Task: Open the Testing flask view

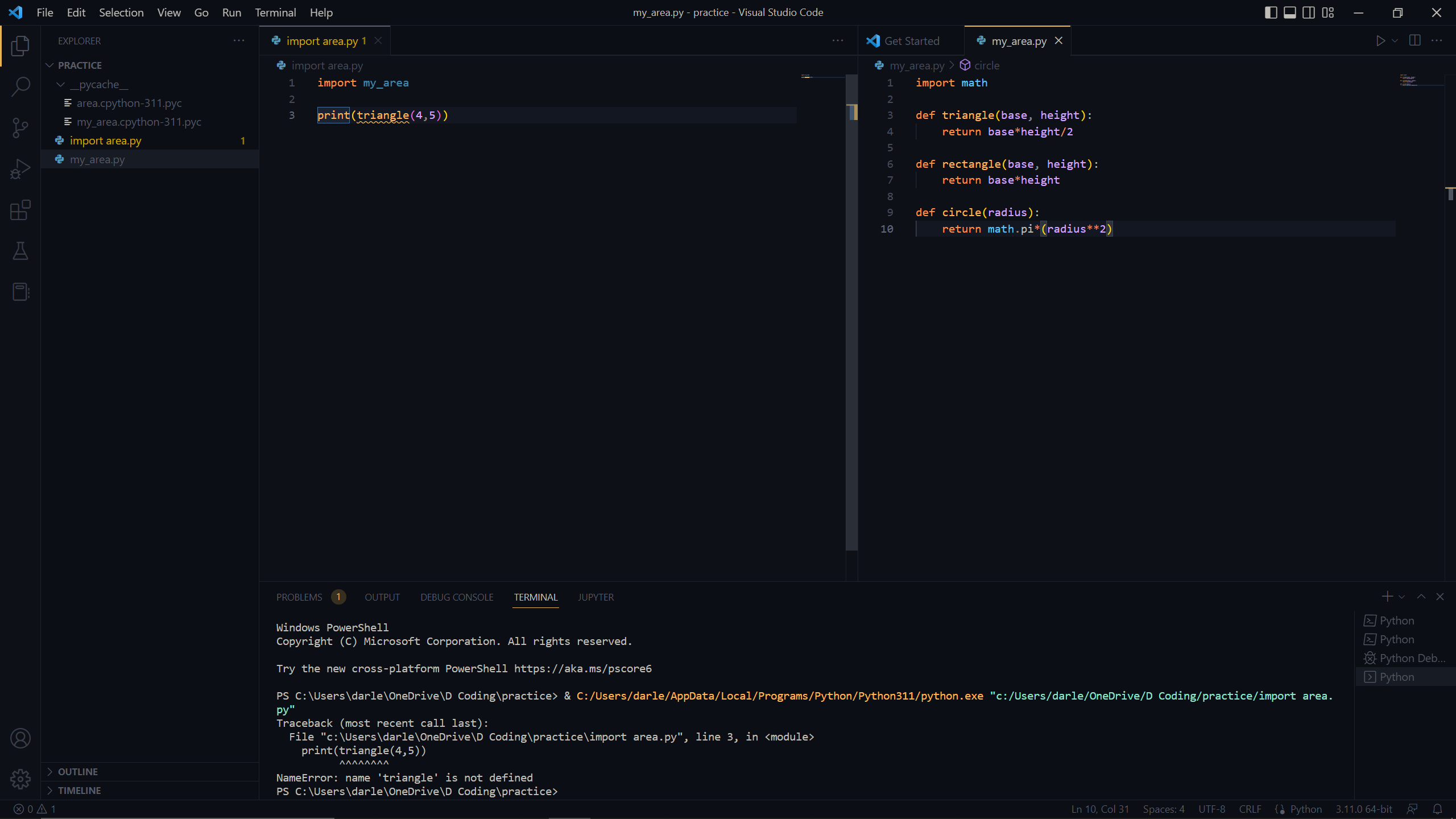Action: 20,251
